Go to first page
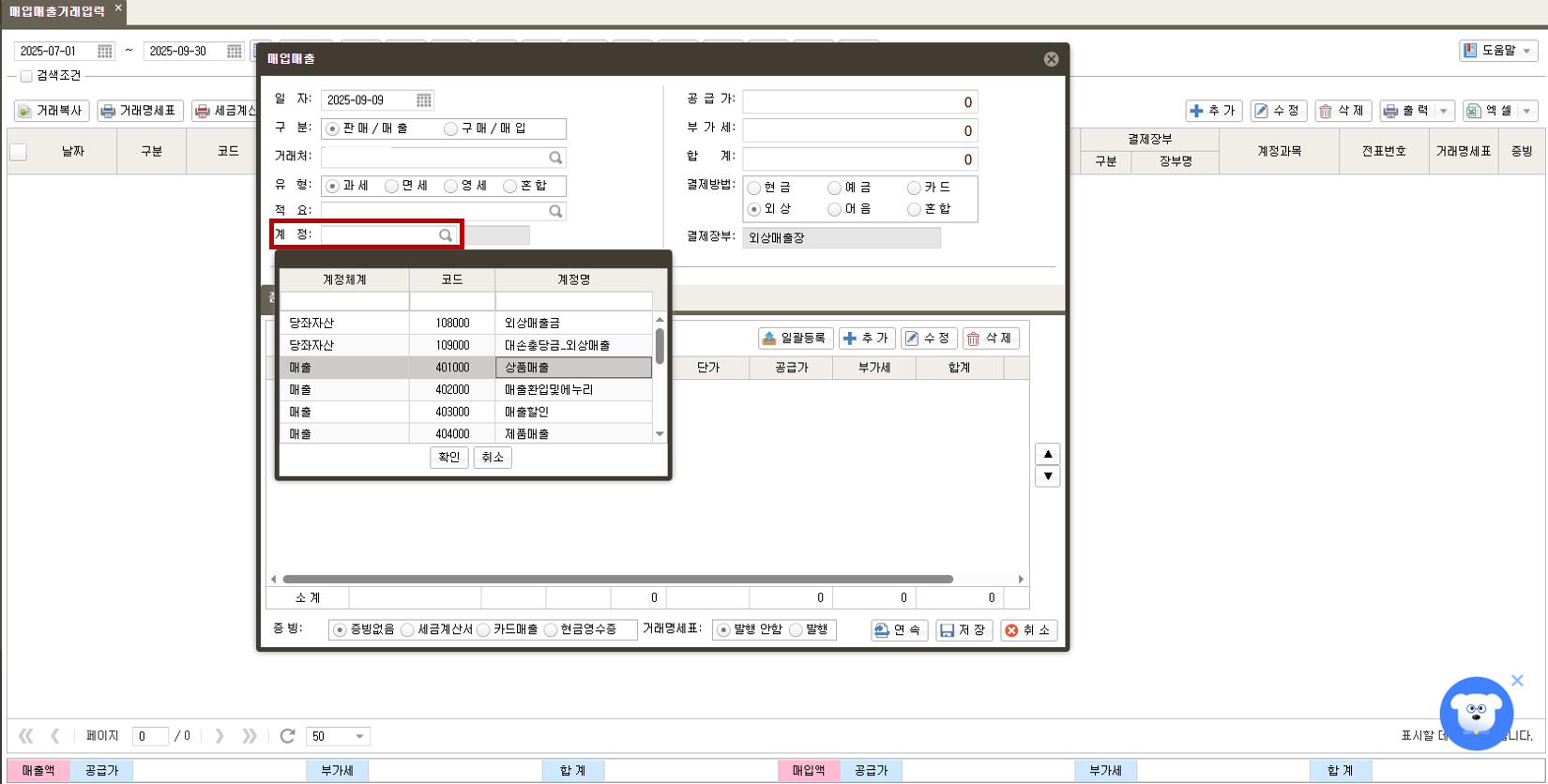 pyautogui.click(x=26, y=736)
